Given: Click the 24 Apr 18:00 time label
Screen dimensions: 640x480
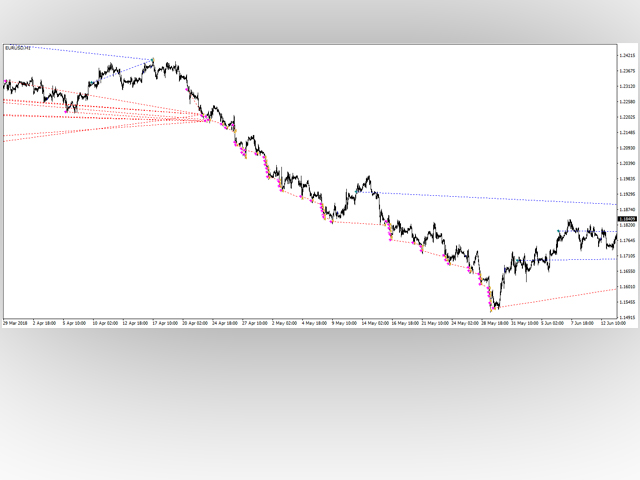Looking at the screenshot, I should [x=225, y=323].
